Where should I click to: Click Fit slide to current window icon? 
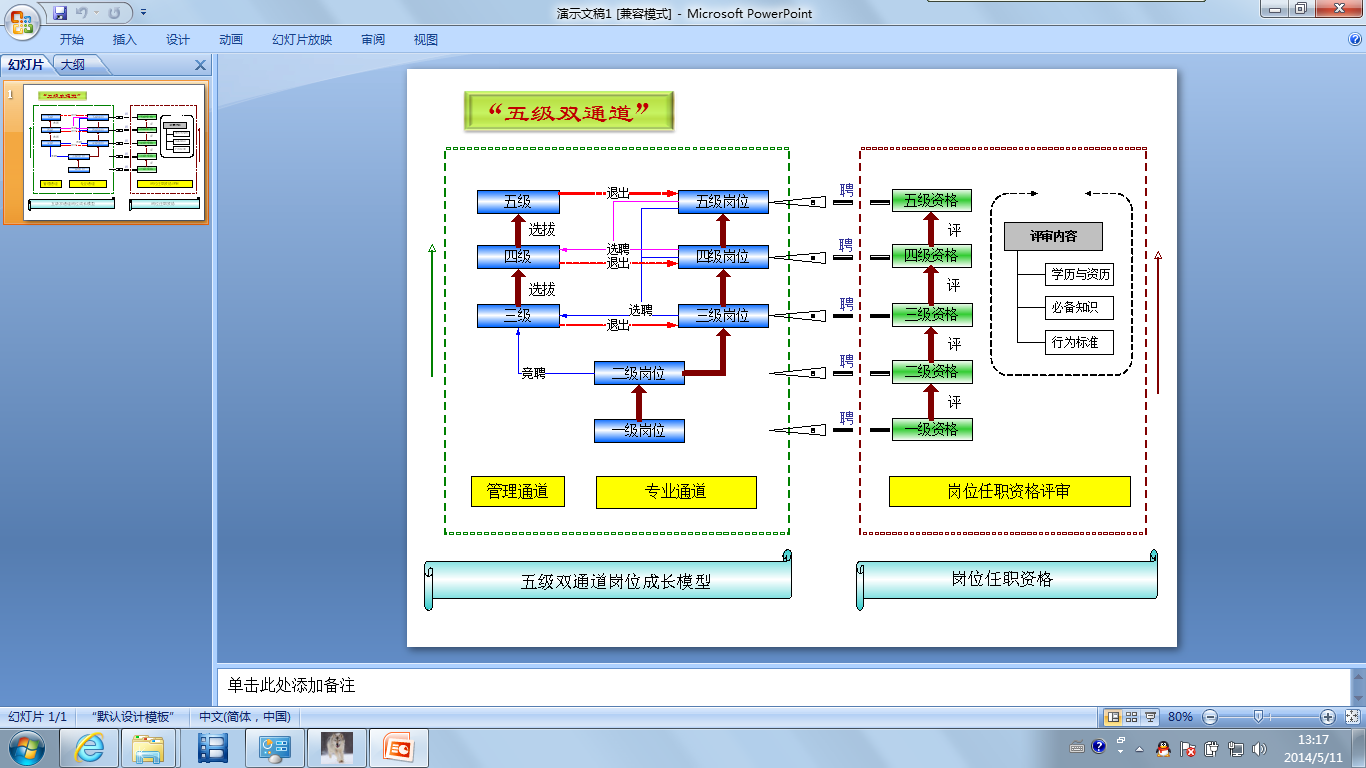(1352, 717)
